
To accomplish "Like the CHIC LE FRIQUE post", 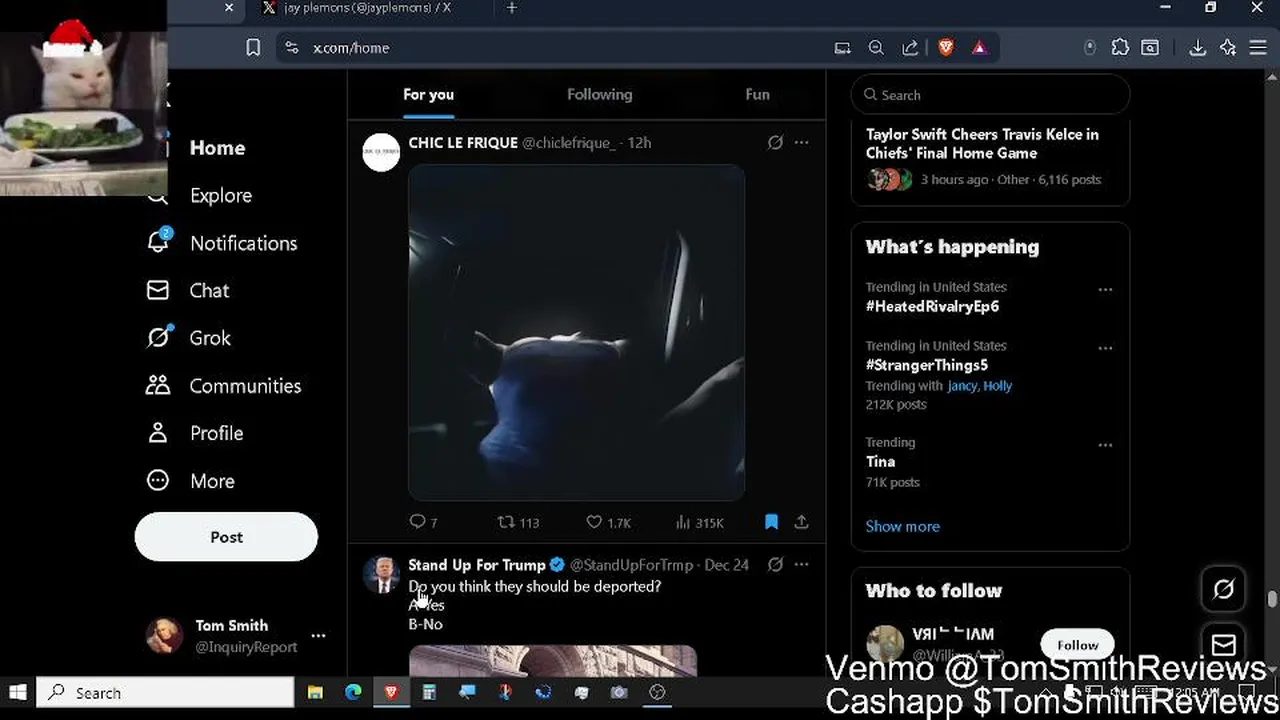I will (x=608, y=522).
